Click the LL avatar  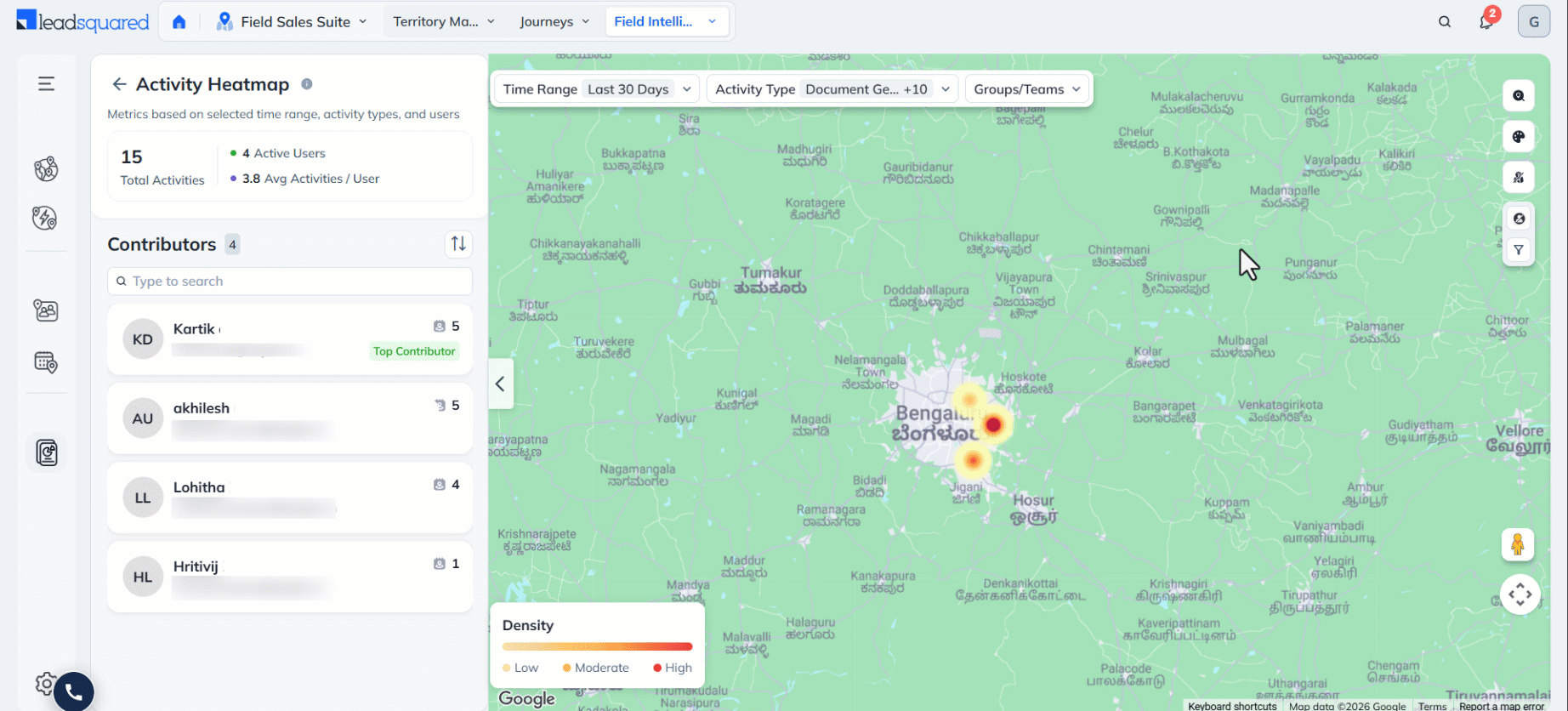143,498
